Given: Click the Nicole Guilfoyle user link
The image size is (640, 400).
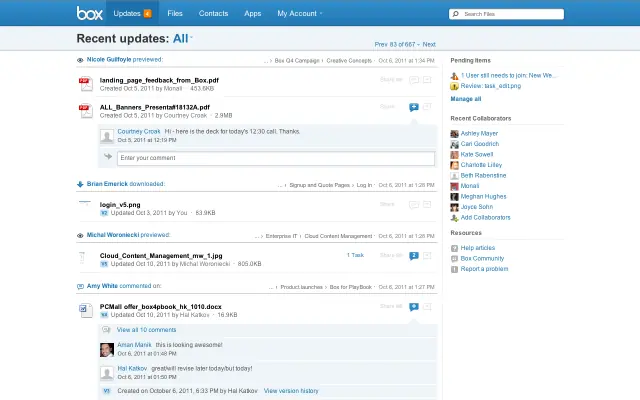Looking at the screenshot, I should [109, 59].
